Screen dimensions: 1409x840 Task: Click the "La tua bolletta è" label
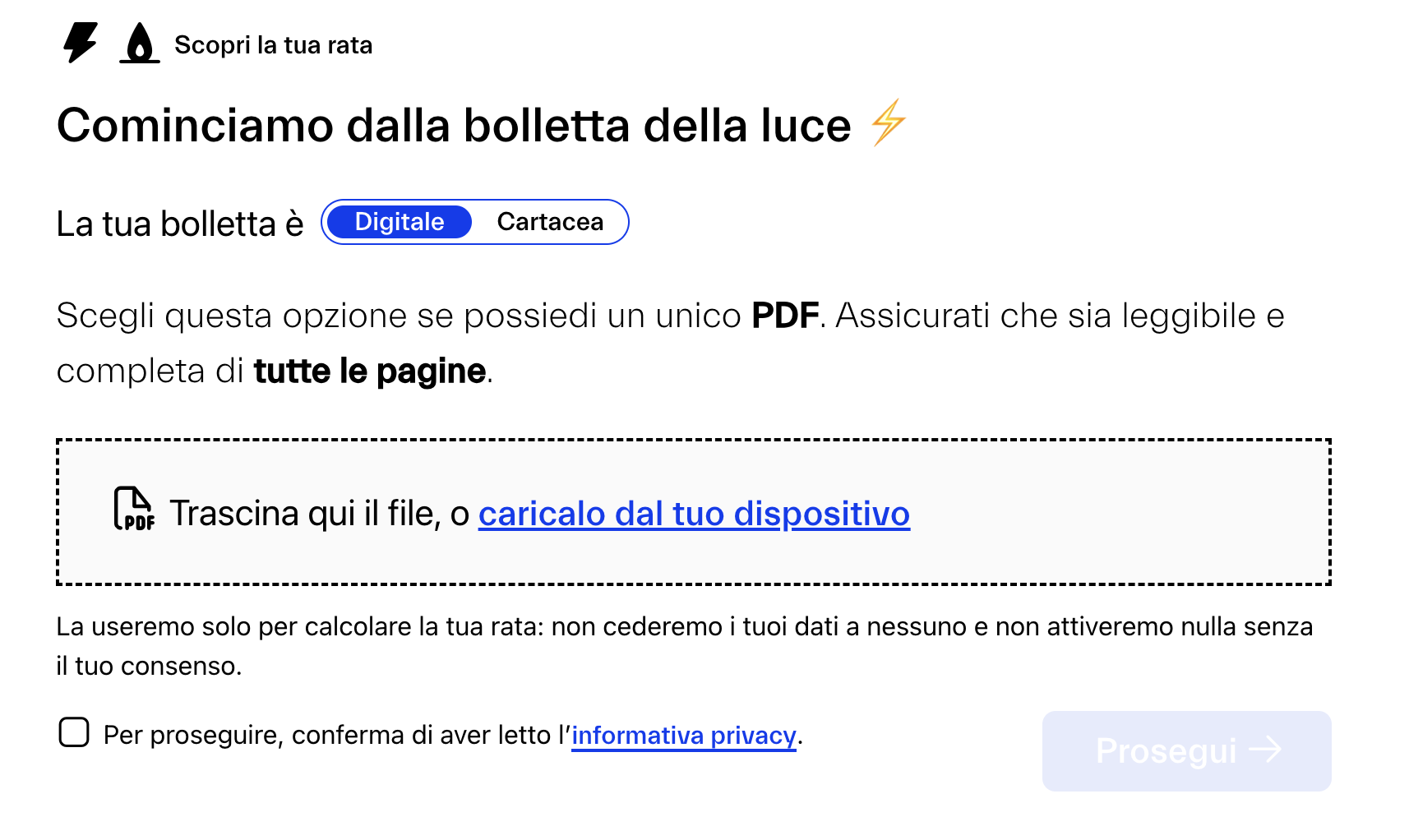click(180, 224)
